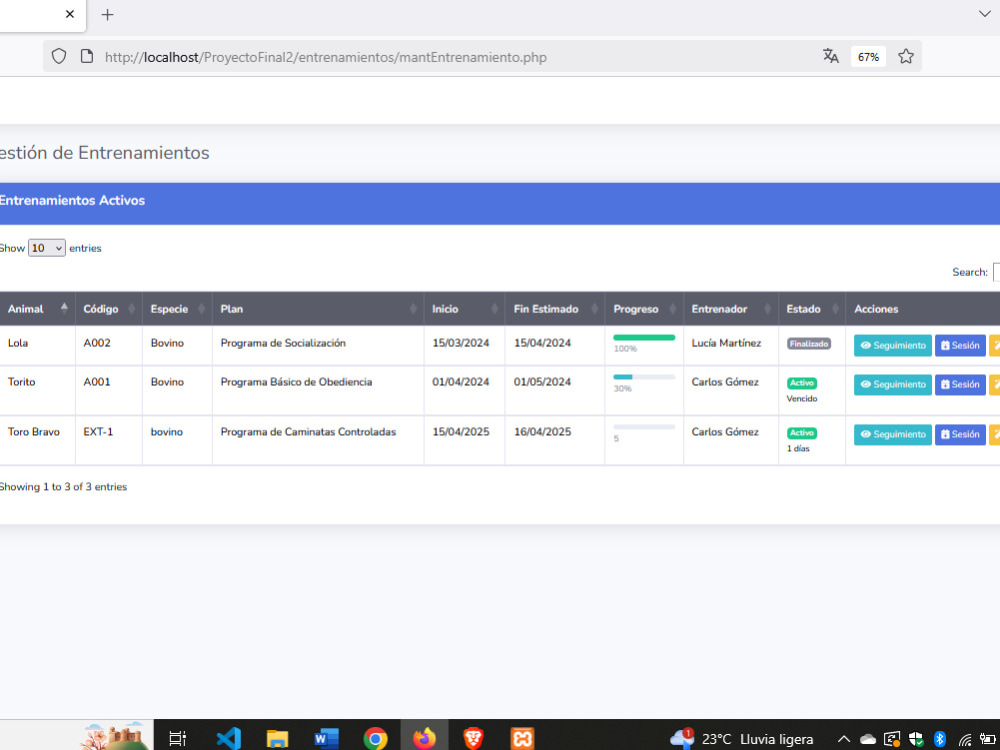Click the Entrenamientos Activos header
The height and width of the screenshot is (750, 1000).
click(72, 200)
